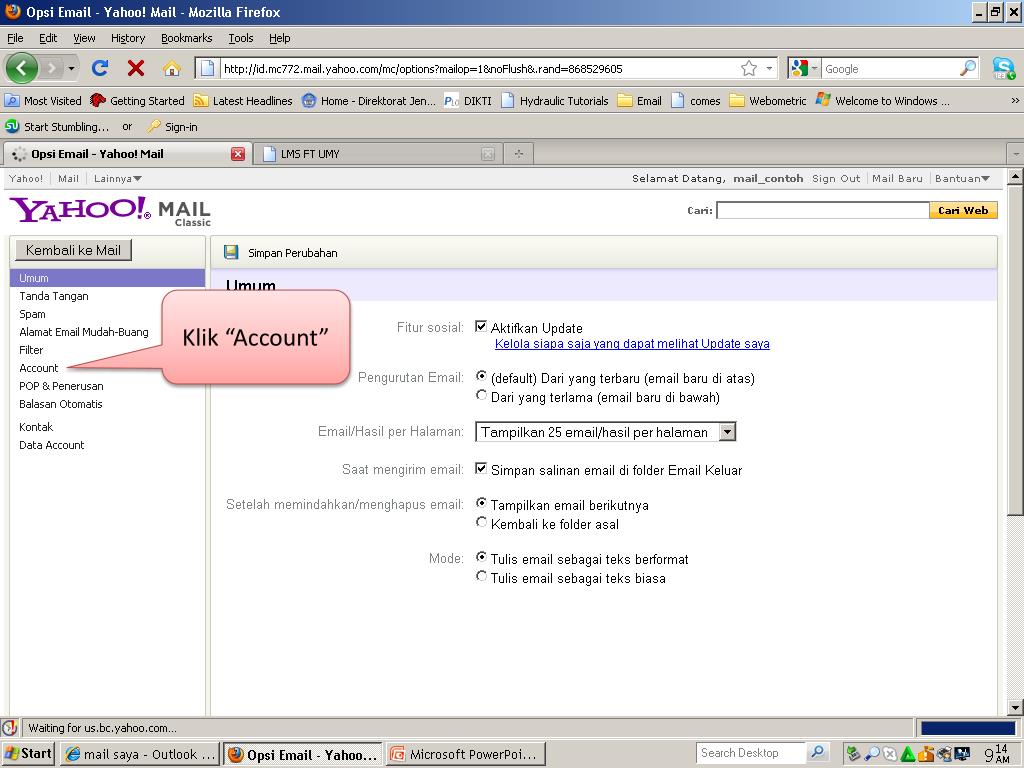This screenshot has height=768, width=1024.
Task: Click the Yahoo! Mail Classic logo
Action: click(110, 211)
